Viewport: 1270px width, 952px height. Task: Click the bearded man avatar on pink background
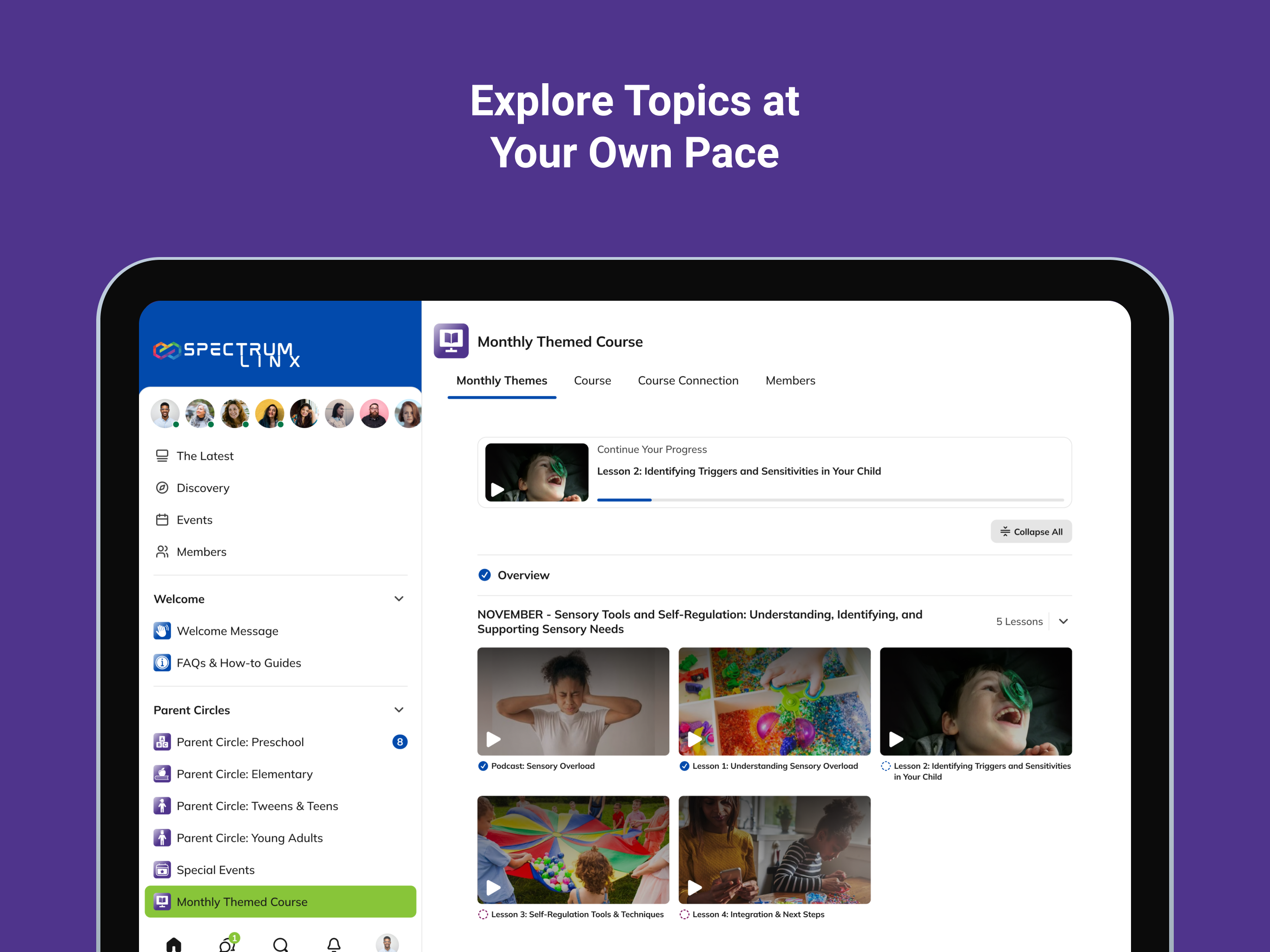tap(374, 413)
